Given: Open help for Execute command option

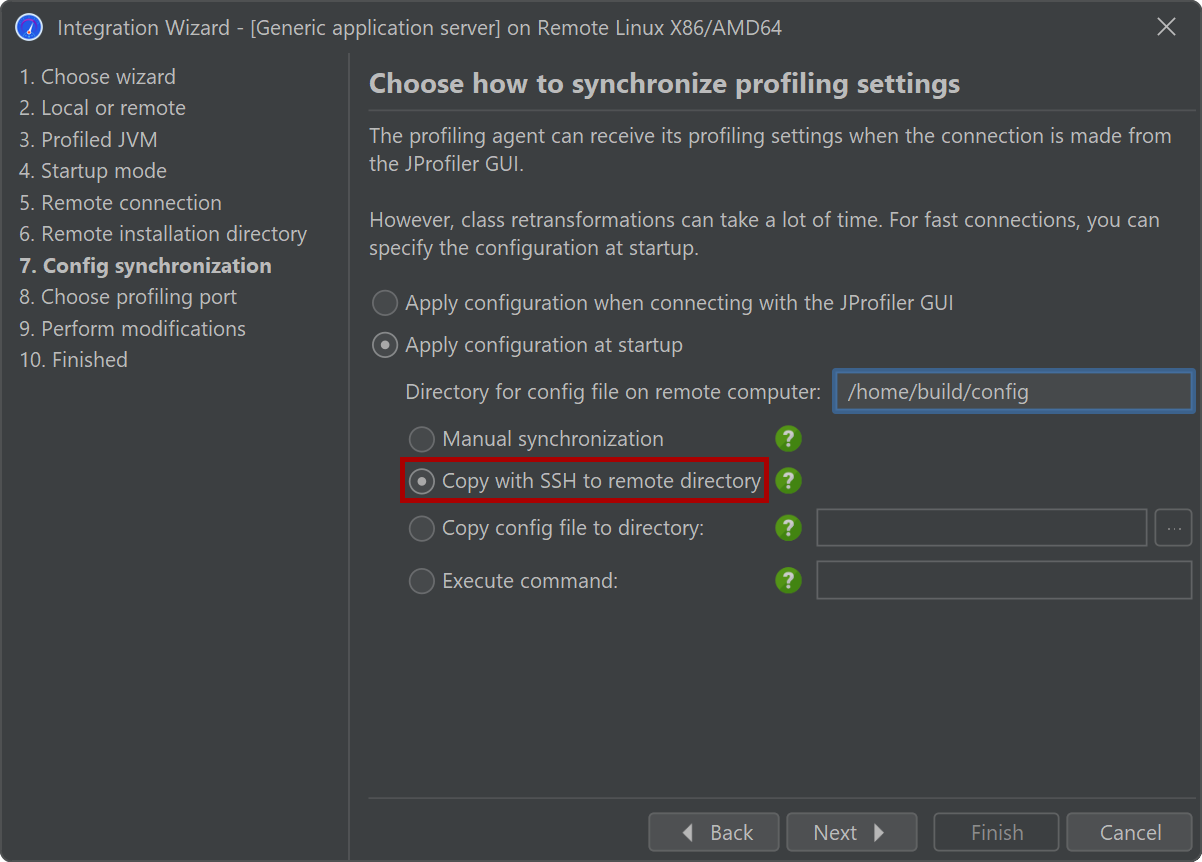Looking at the screenshot, I should point(788,580).
